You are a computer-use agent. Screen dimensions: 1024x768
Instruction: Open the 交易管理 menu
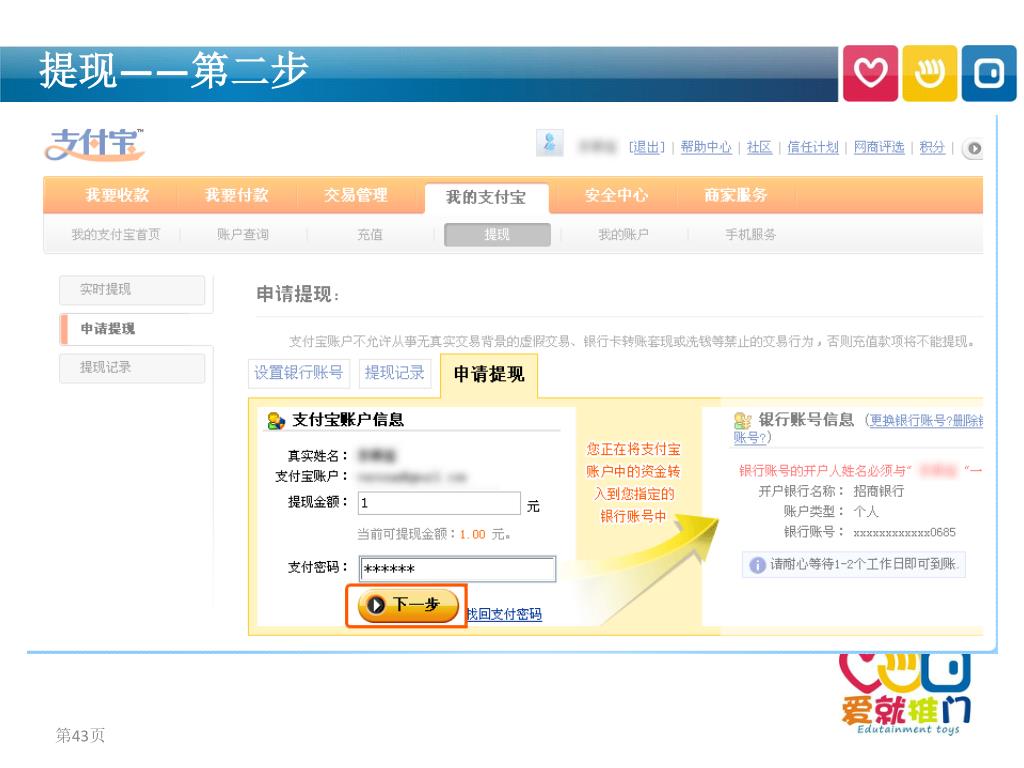(356, 195)
